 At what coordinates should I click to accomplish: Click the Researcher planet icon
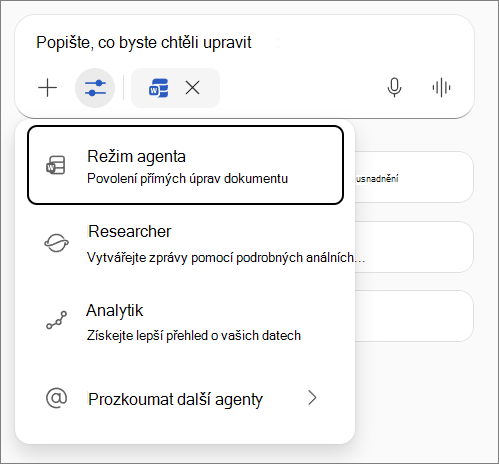coord(56,243)
